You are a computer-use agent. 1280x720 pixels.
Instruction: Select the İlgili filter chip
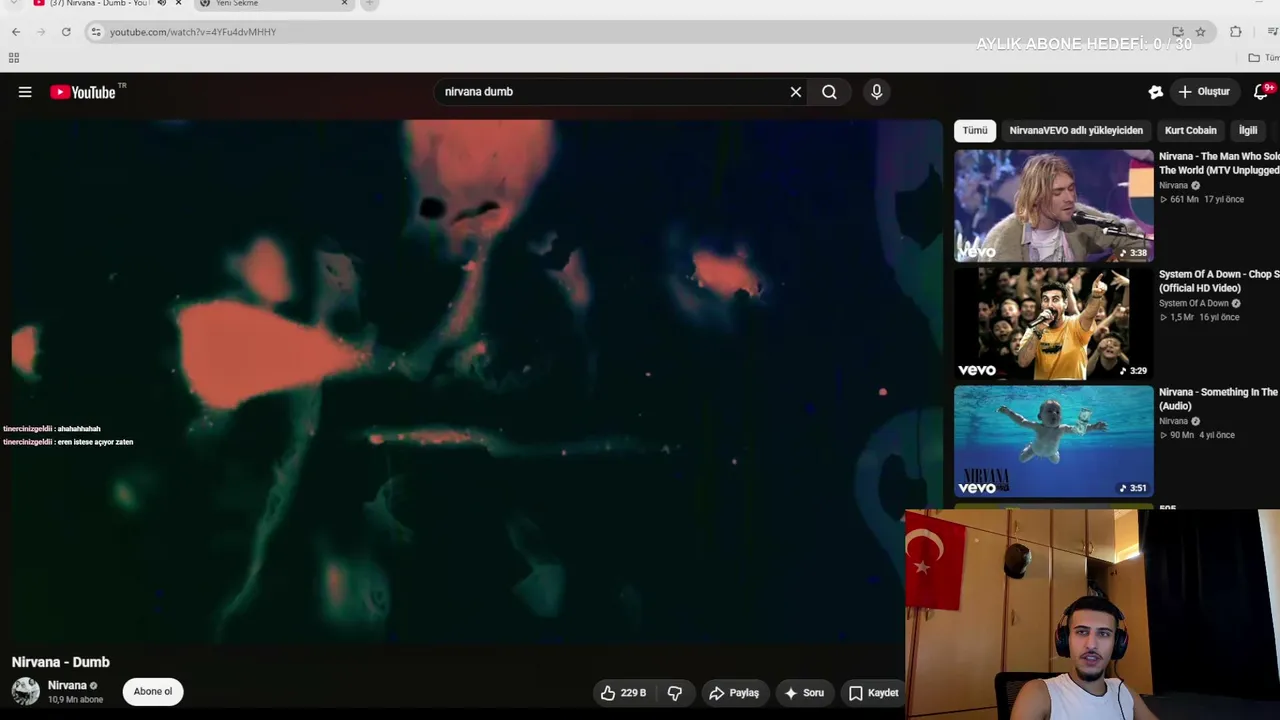pyautogui.click(x=1248, y=130)
